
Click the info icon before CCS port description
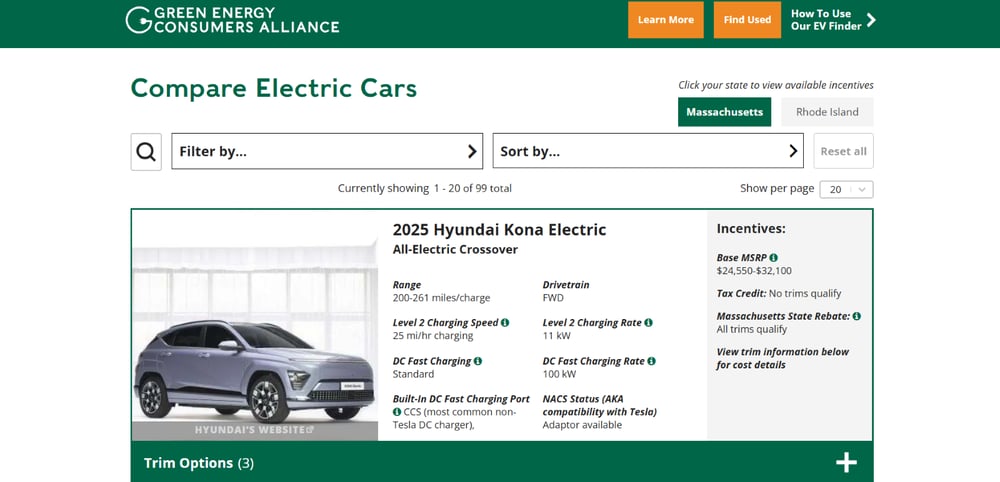pyautogui.click(x=397, y=412)
